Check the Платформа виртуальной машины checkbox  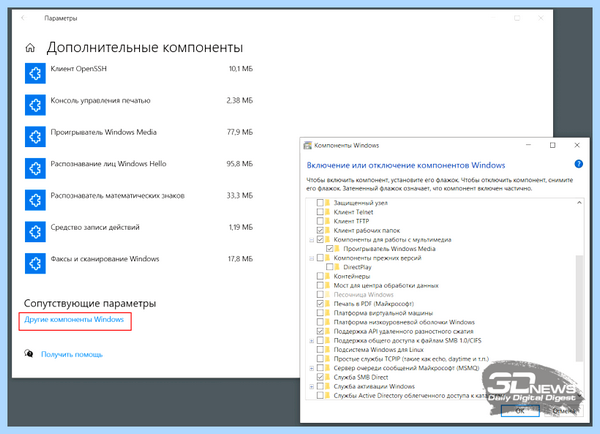tap(320, 313)
